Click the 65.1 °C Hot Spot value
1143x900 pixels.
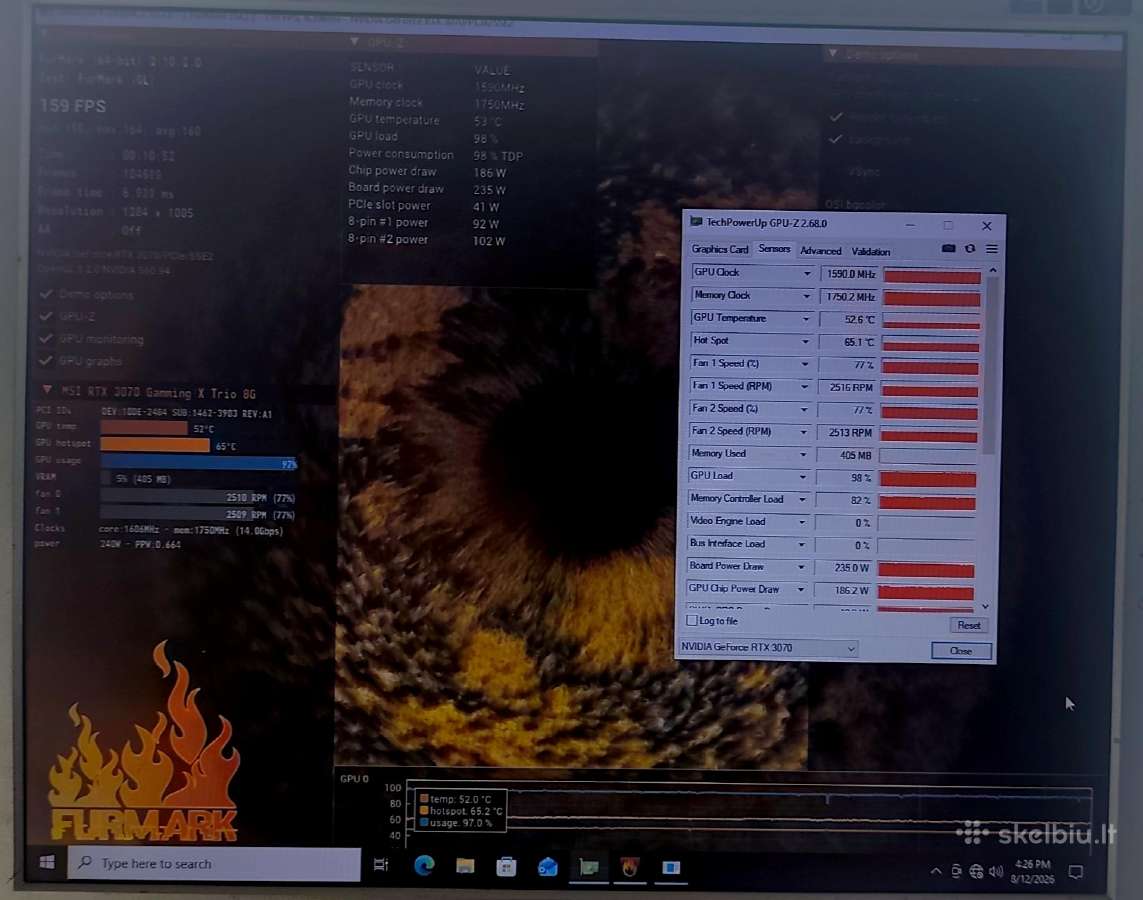pyautogui.click(x=848, y=342)
